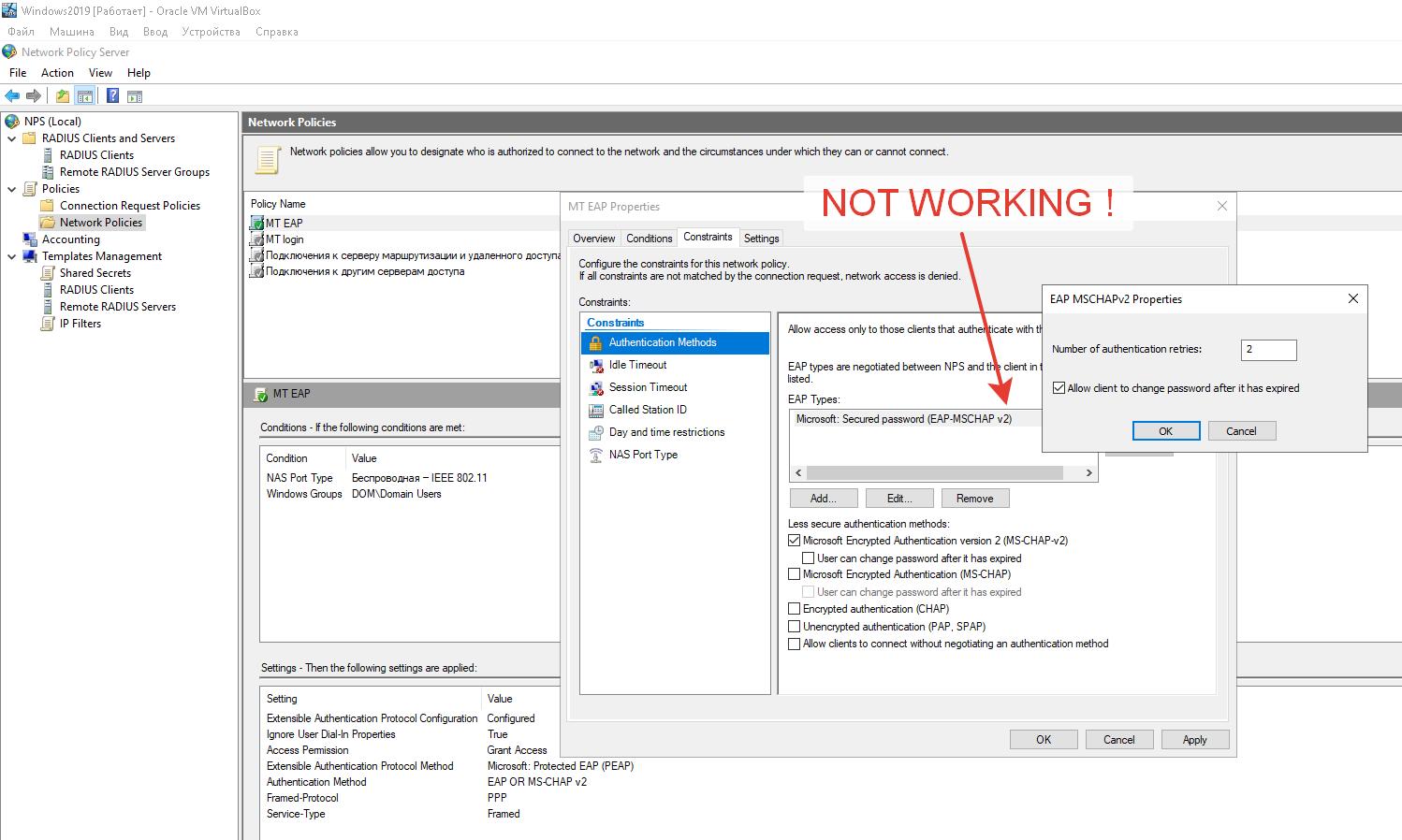Click the Network Policy Server title icon
The image size is (1402, 840).
coord(9,52)
